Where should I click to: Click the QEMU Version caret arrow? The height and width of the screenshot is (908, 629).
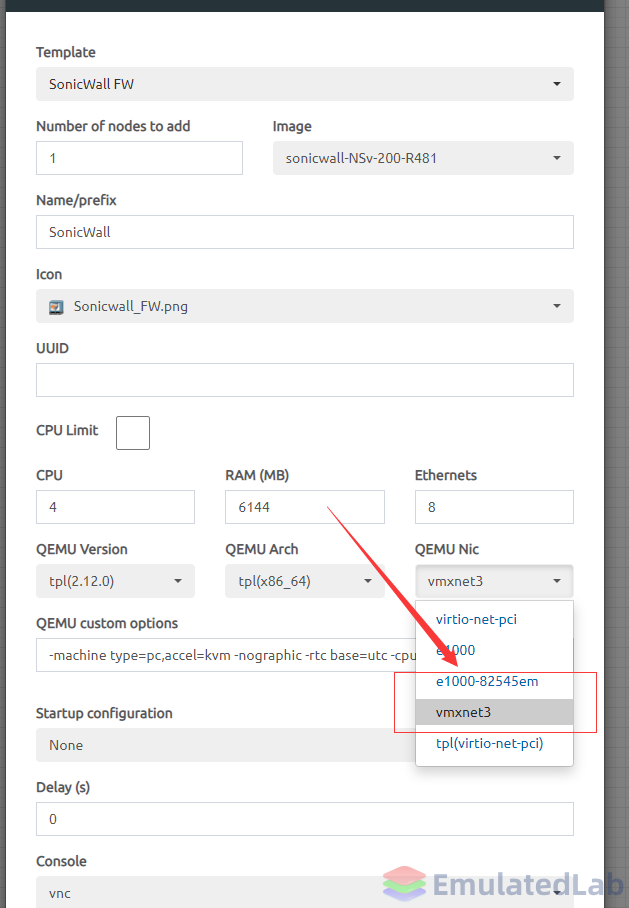click(x=178, y=581)
